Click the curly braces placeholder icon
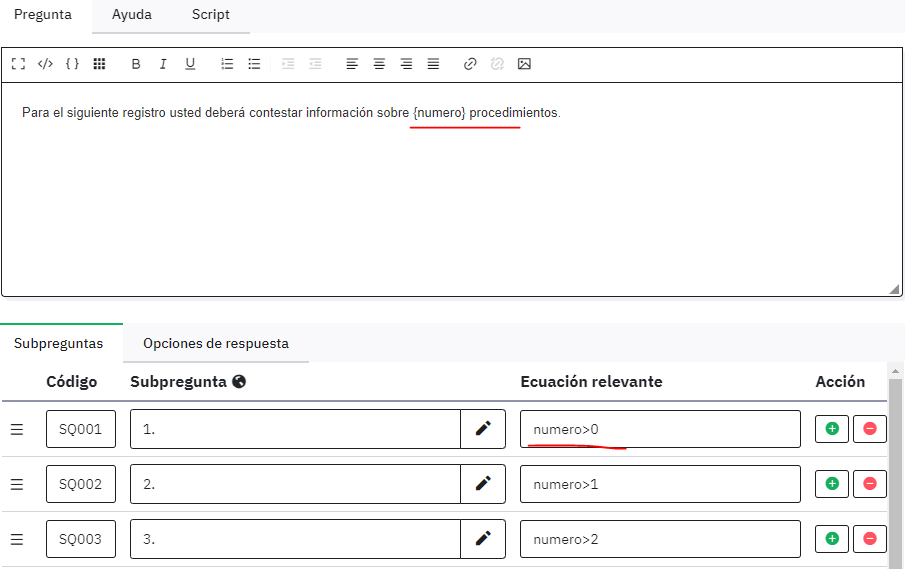The height and width of the screenshot is (569, 905). [x=72, y=64]
